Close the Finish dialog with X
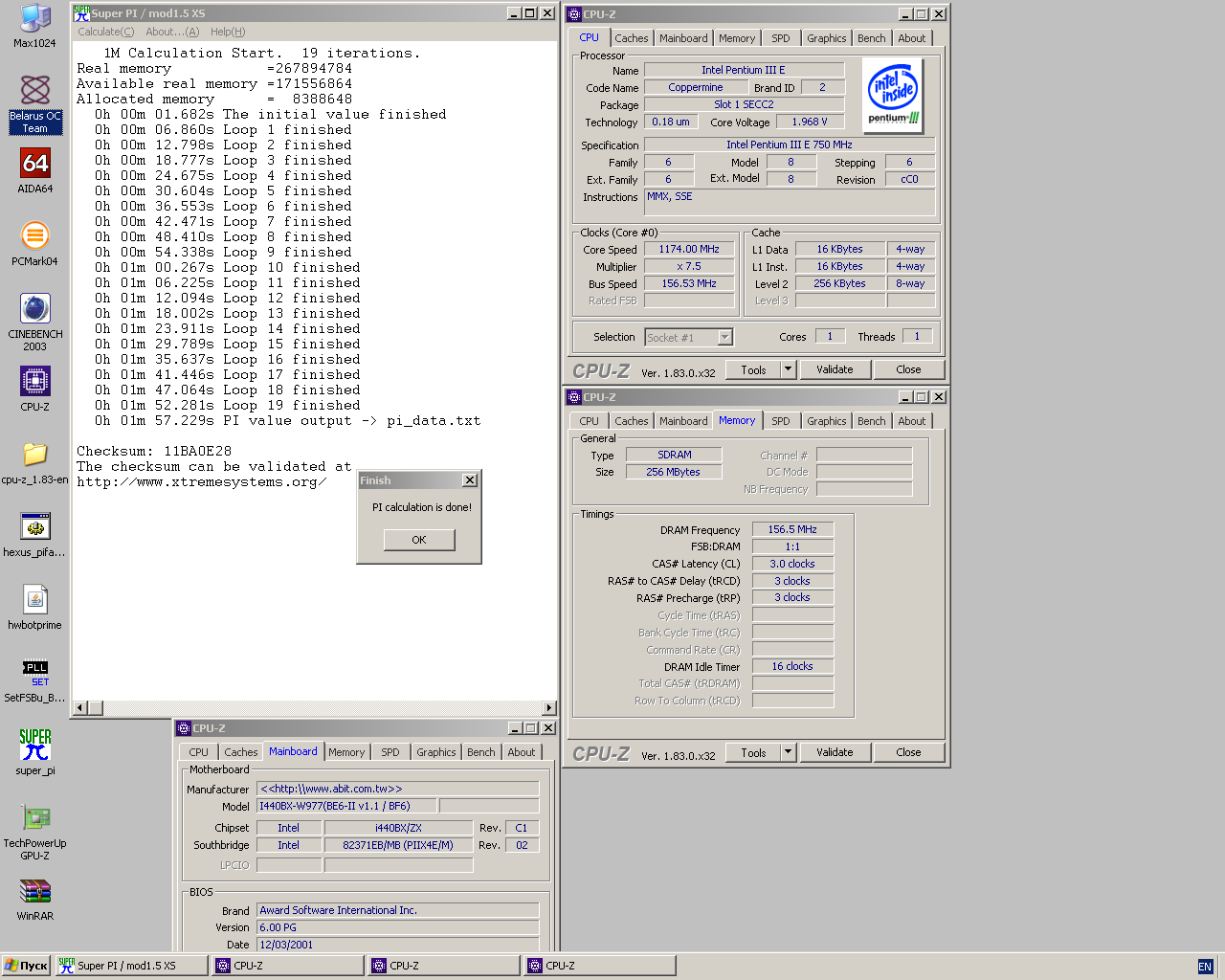 (x=469, y=480)
